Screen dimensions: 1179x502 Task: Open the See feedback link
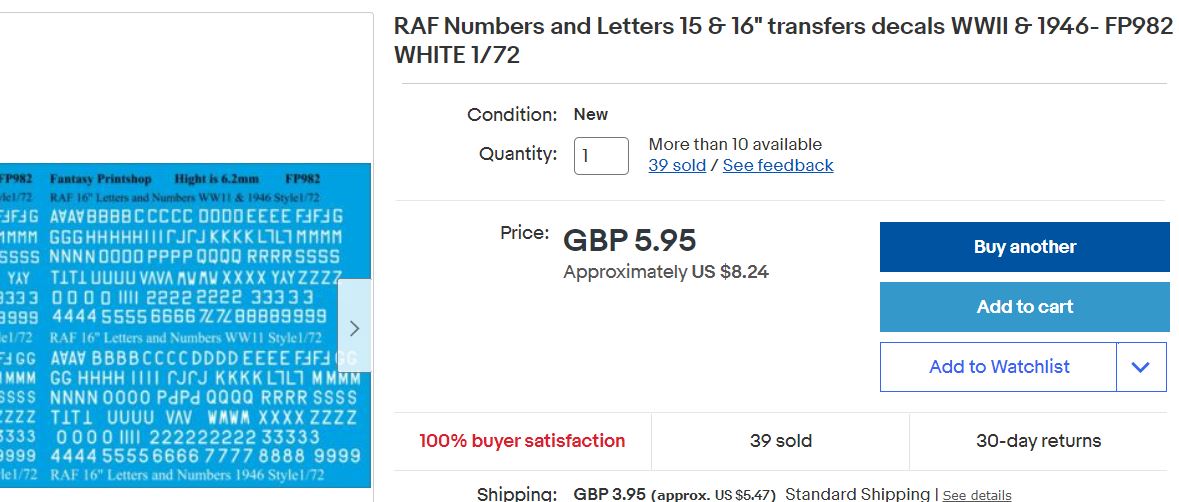click(777, 166)
